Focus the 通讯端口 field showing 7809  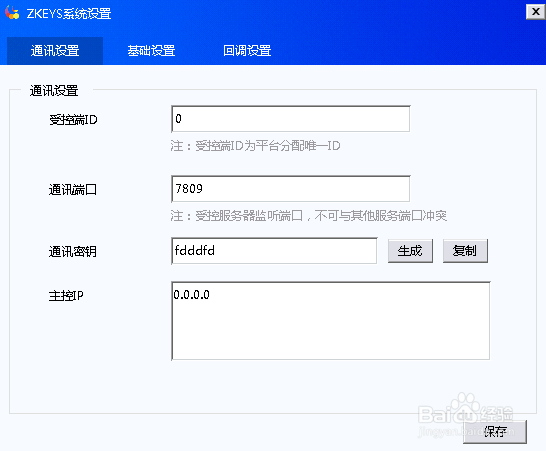coord(291,189)
